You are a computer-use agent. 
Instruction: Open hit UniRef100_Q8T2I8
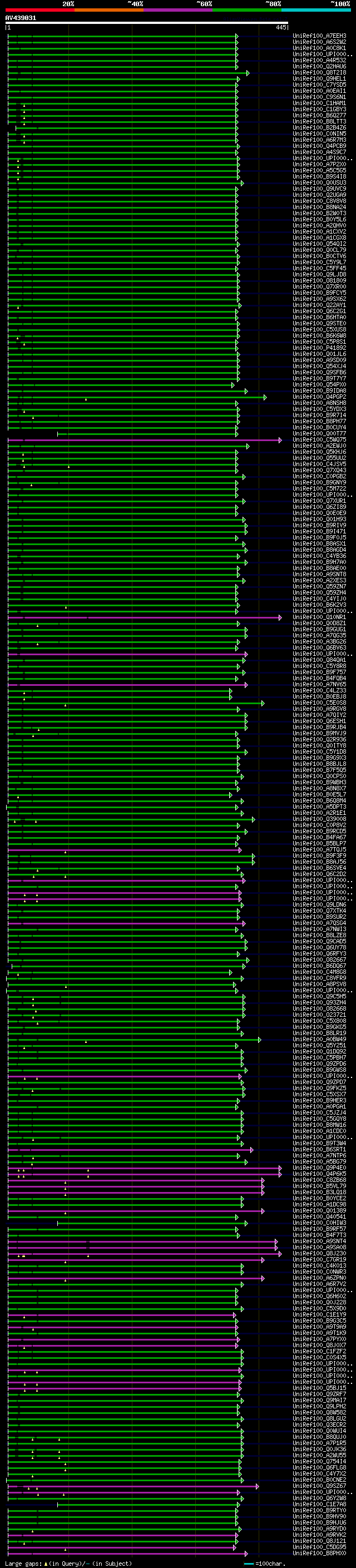pyautogui.click(x=319, y=72)
